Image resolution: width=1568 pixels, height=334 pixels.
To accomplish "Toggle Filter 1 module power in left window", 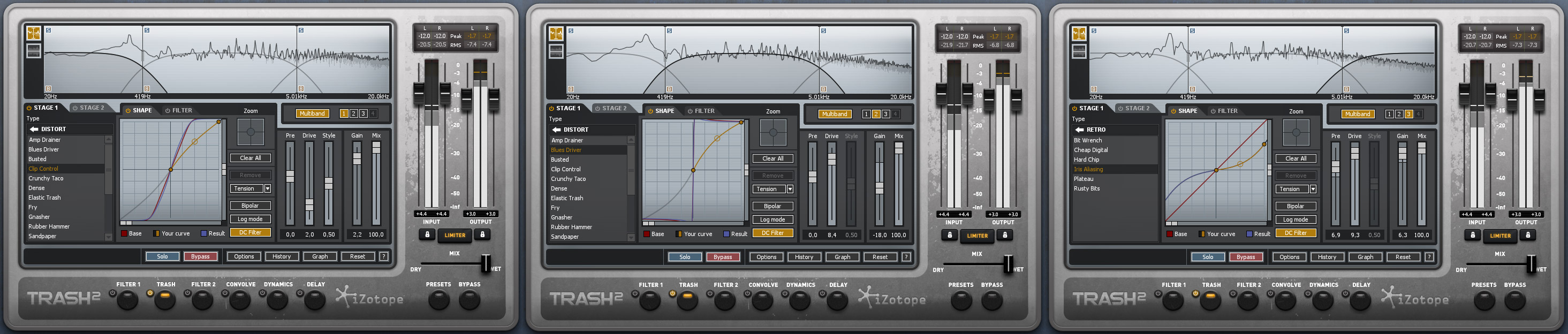I will pos(112,293).
